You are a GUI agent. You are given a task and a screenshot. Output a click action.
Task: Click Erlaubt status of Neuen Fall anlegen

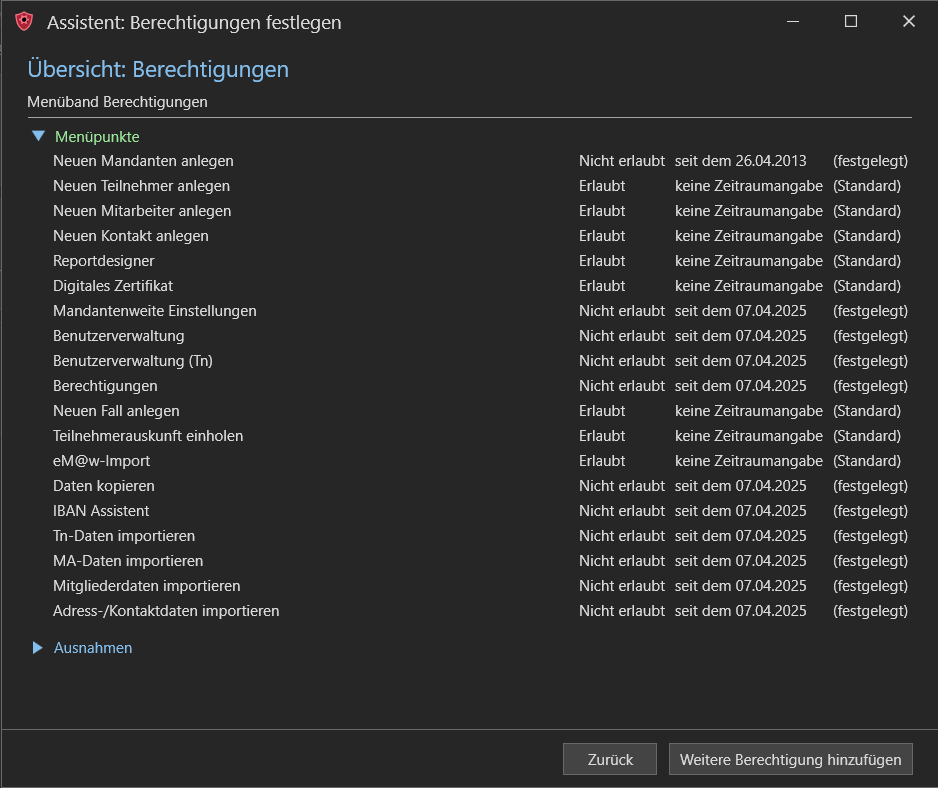pyautogui.click(x=602, y=411)
